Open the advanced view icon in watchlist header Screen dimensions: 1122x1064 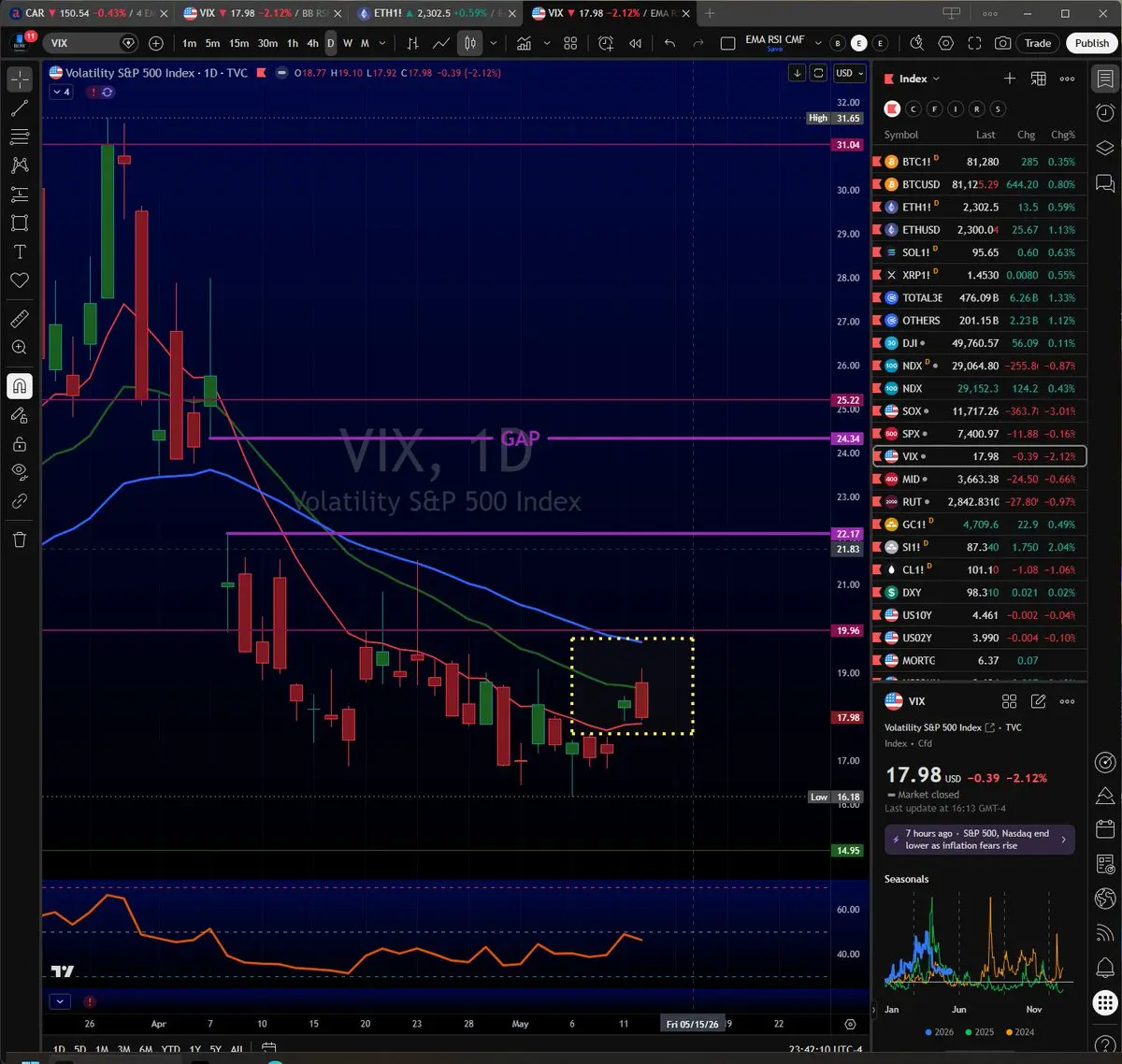click(1038, 79)
